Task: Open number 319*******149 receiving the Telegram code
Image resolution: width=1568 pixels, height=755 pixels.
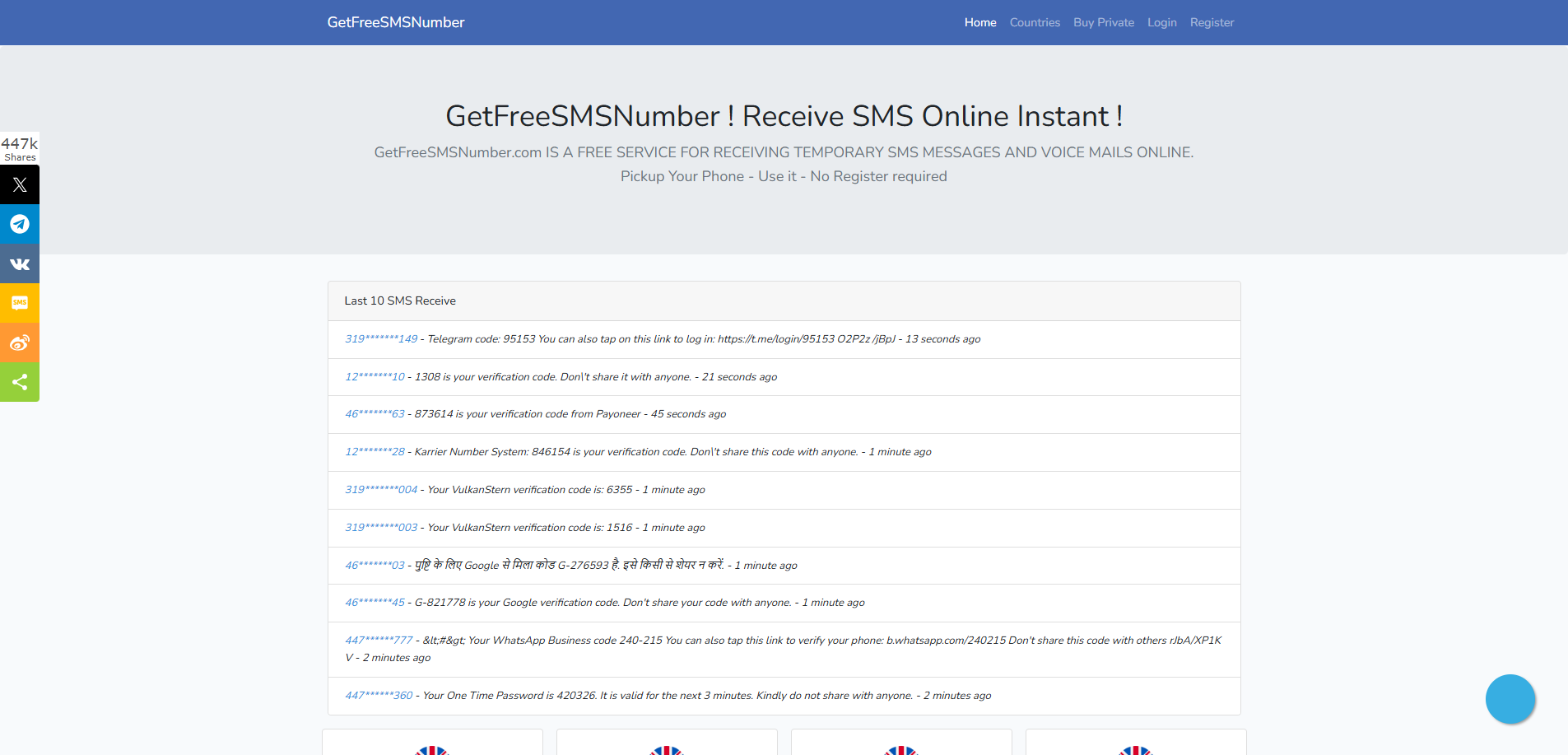Action: click(x=380, y=338)
